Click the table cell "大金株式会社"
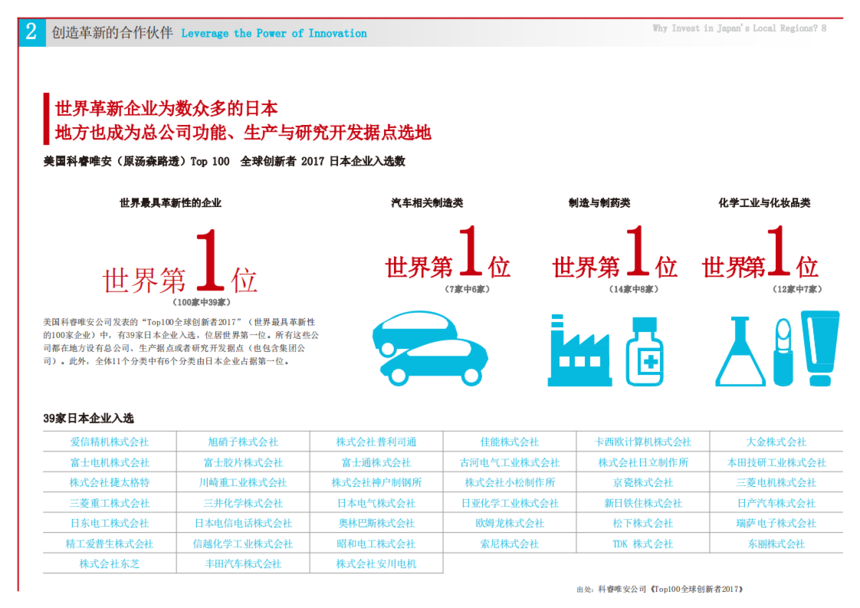Image resolution: width=860 pixels, height=608 pixels. pos(776,442)
